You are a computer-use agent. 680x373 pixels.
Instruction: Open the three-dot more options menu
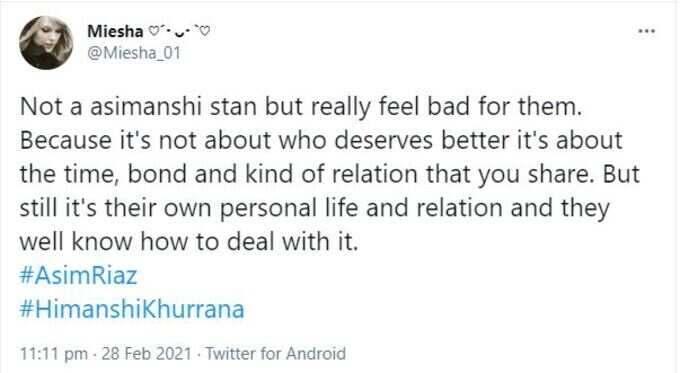646,31
